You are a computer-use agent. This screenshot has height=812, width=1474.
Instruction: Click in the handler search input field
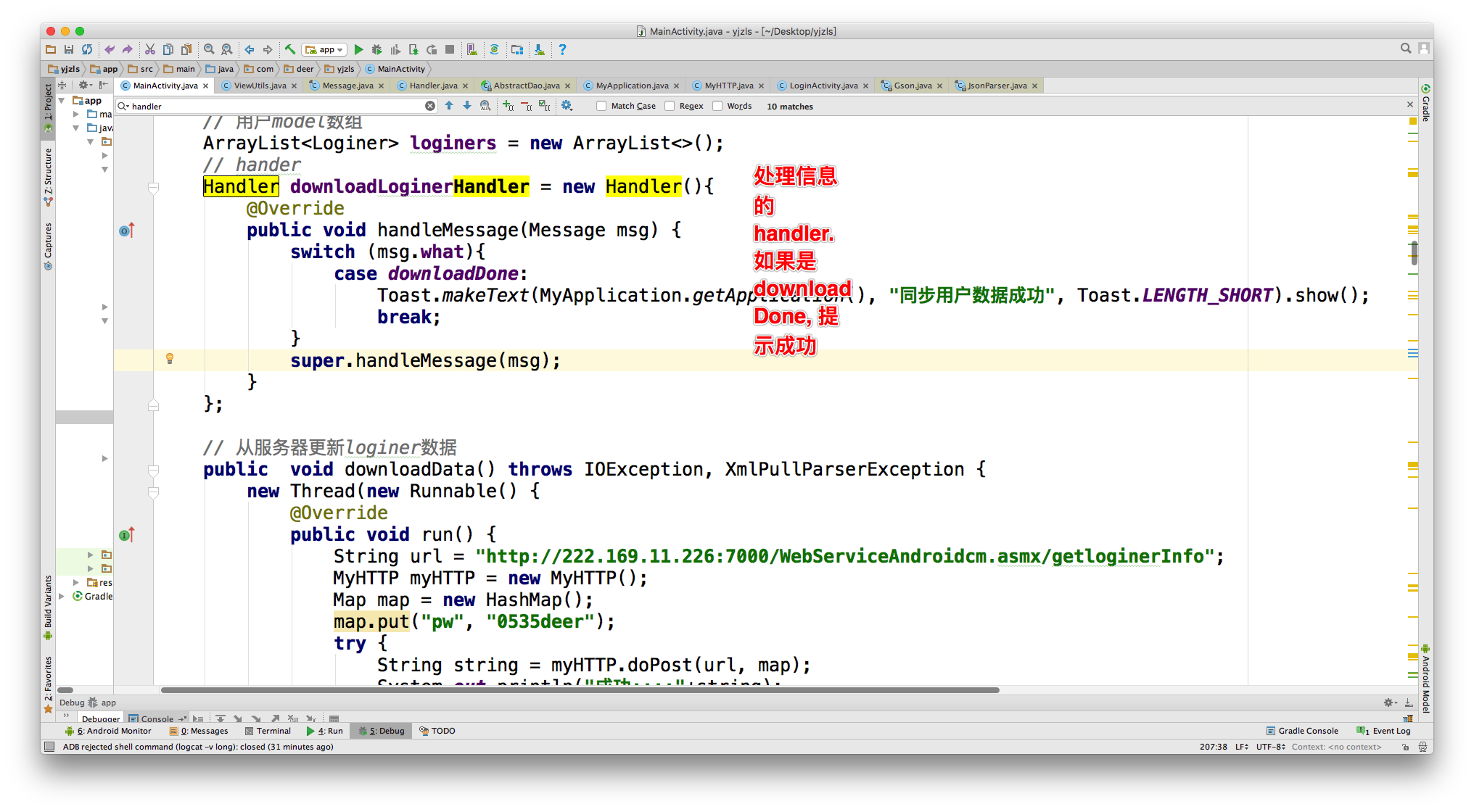click(x=276, y=106)
